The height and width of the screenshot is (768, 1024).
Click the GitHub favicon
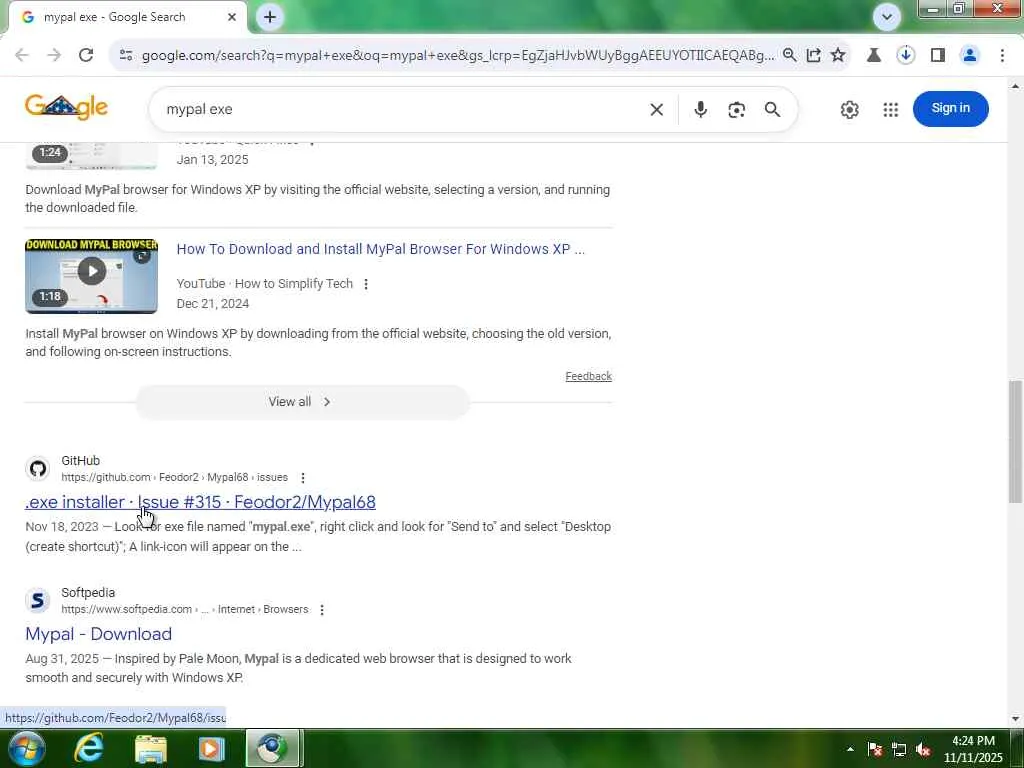click(38, 469)
